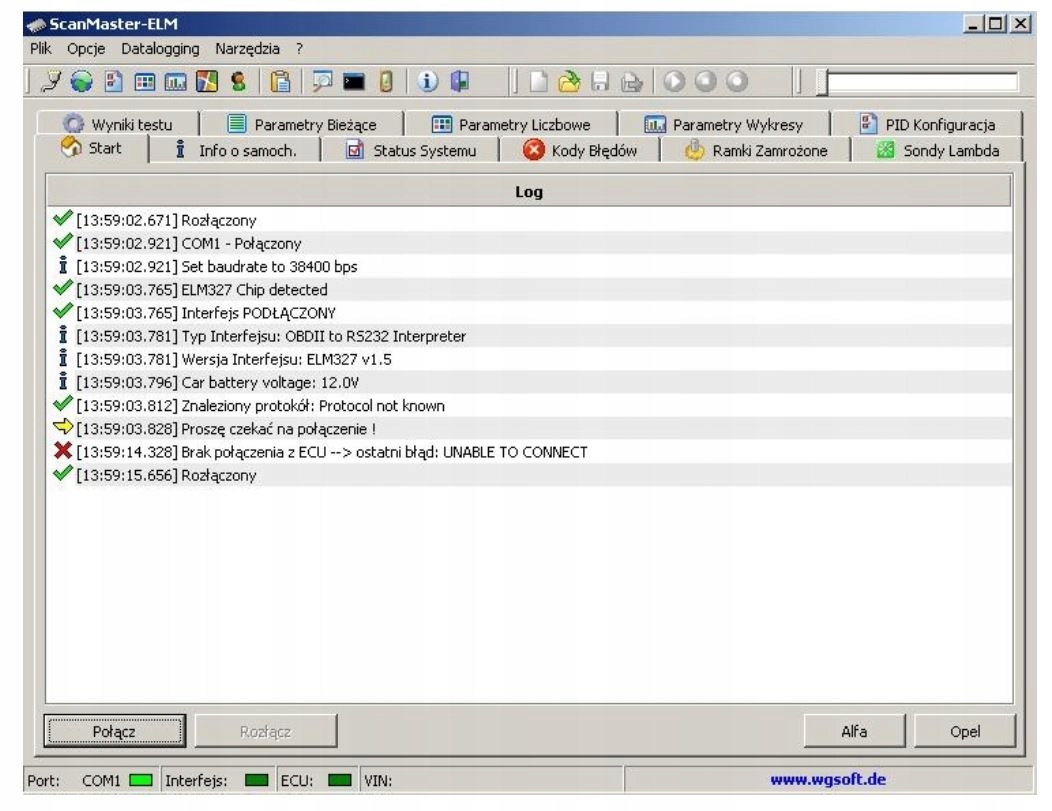The image size is (1052, 811).
Task: Click the connect cable toolbar icon
Action: tap(51, 81)
